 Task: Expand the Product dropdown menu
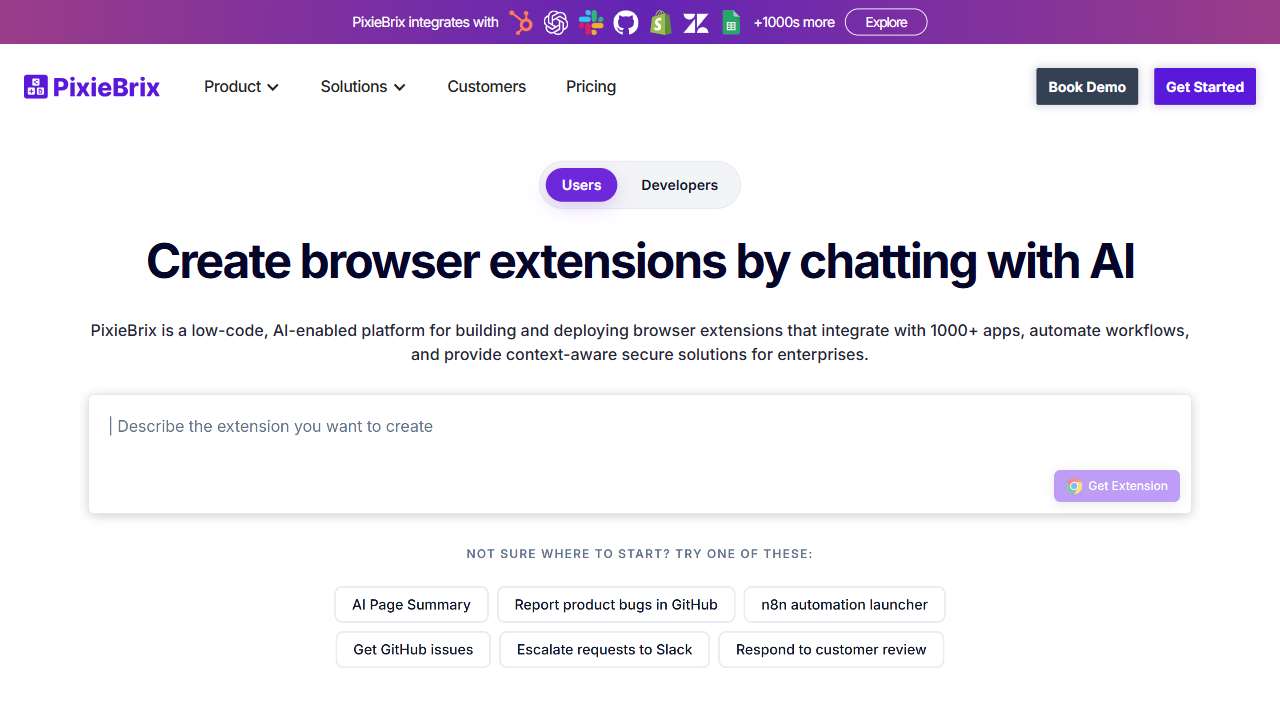[241, 87]
